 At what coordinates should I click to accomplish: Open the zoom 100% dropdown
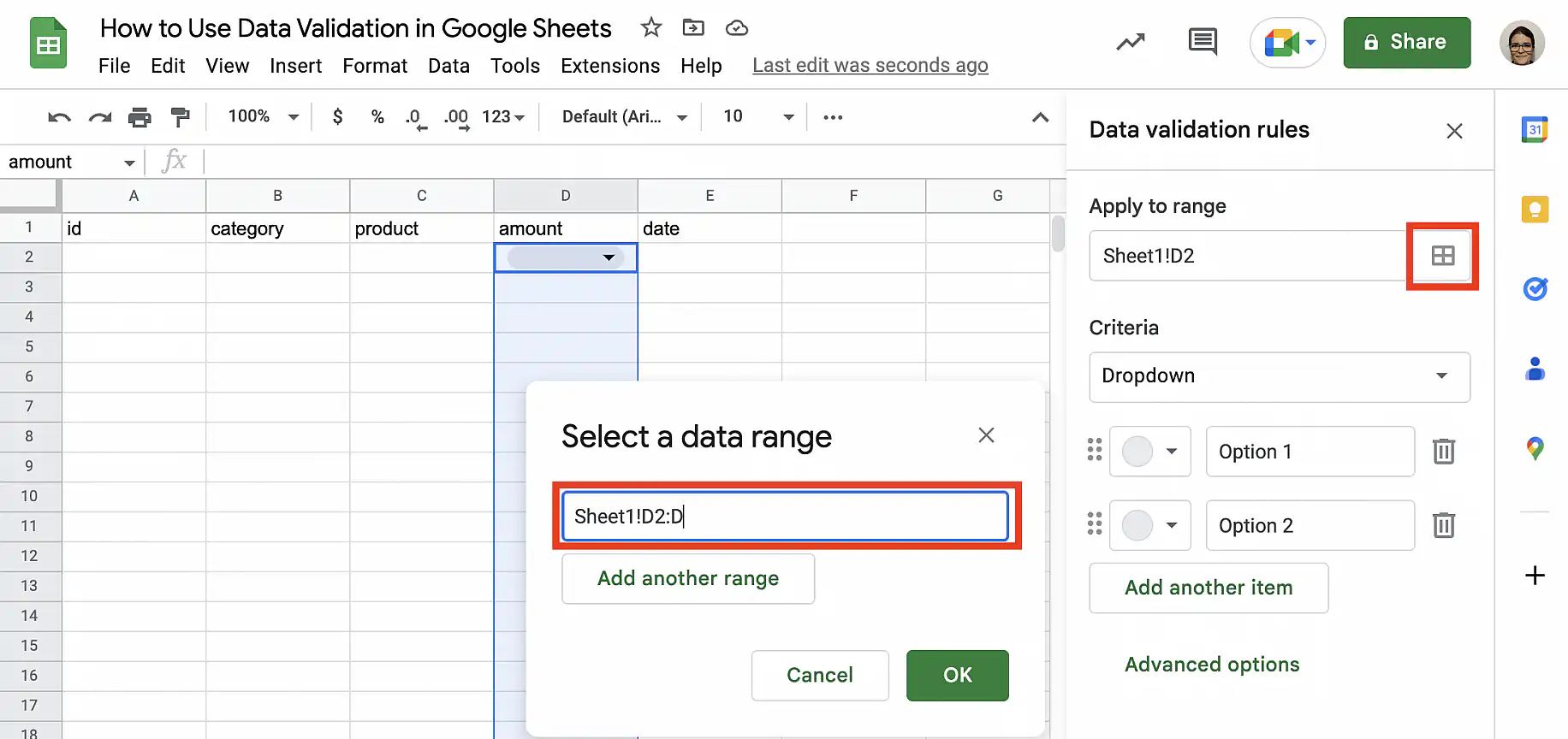click(x=263, y=116)
